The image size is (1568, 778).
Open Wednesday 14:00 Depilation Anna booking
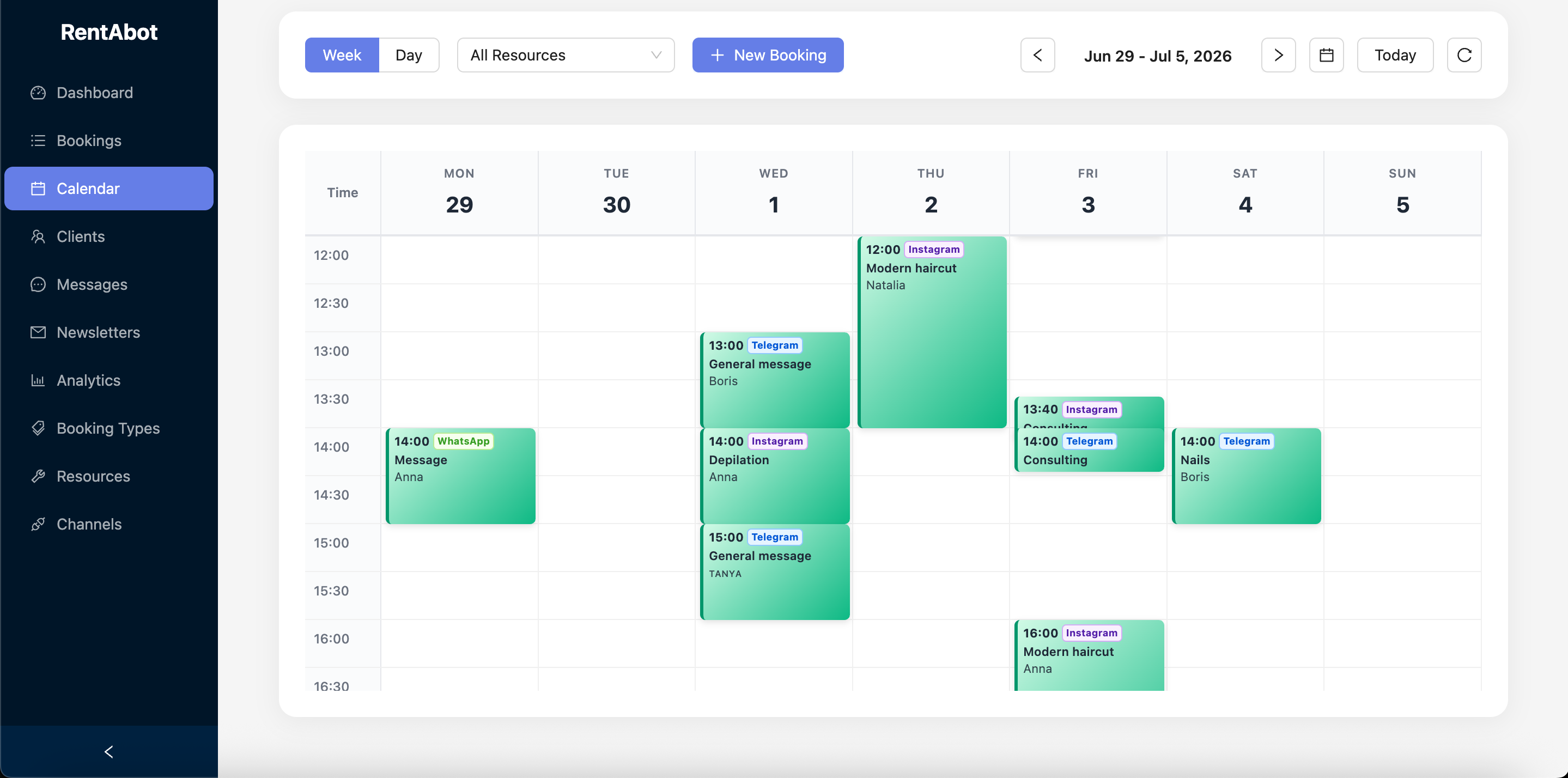click(775, 476)
